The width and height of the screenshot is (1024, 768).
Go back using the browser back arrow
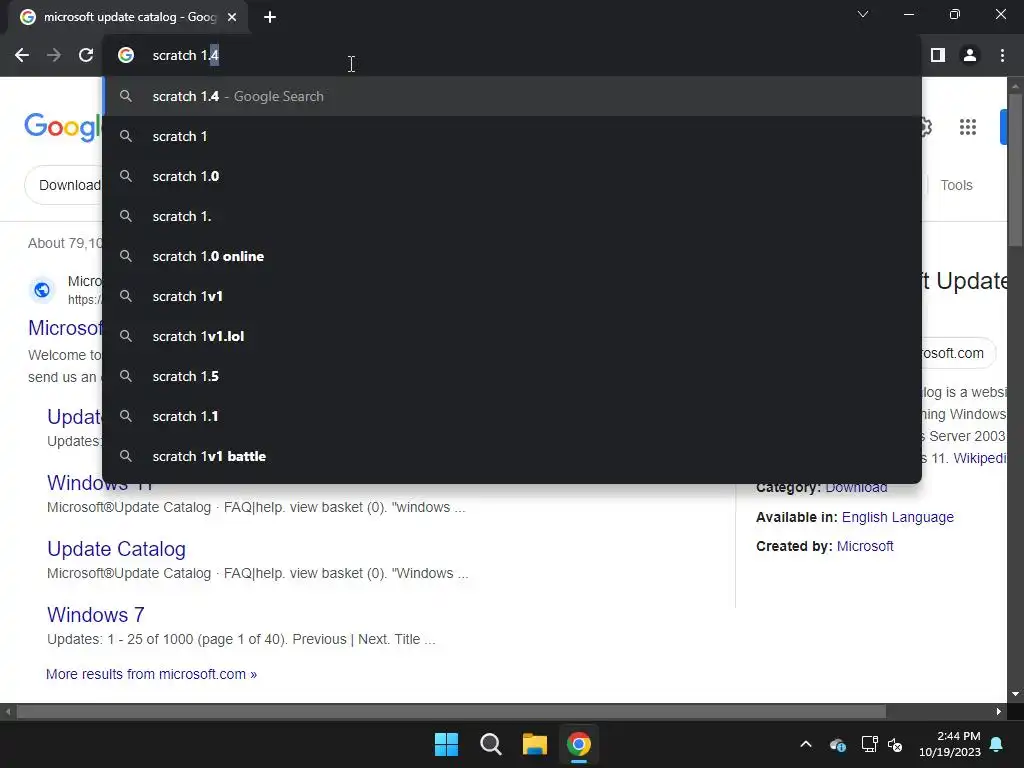pyautogui.click(x=22, y=56)
